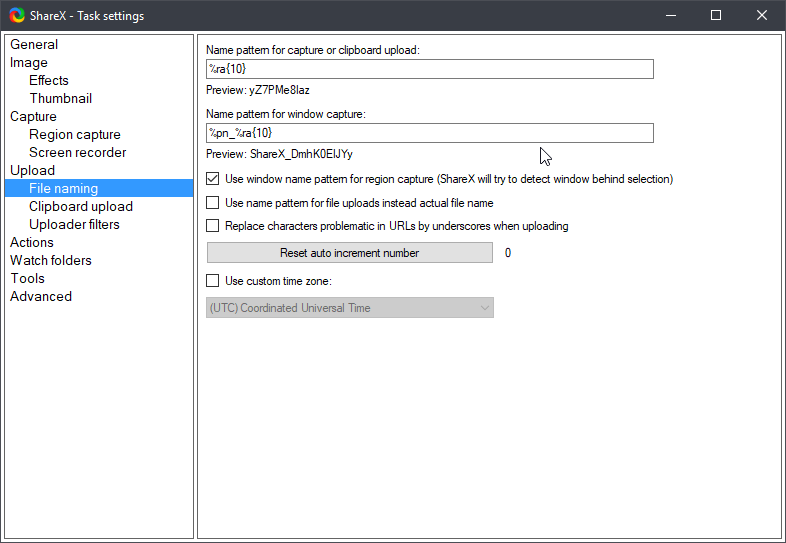
Task: Select the Image section in sidebar
Action: pyautogui.click(x=29, y=63)
